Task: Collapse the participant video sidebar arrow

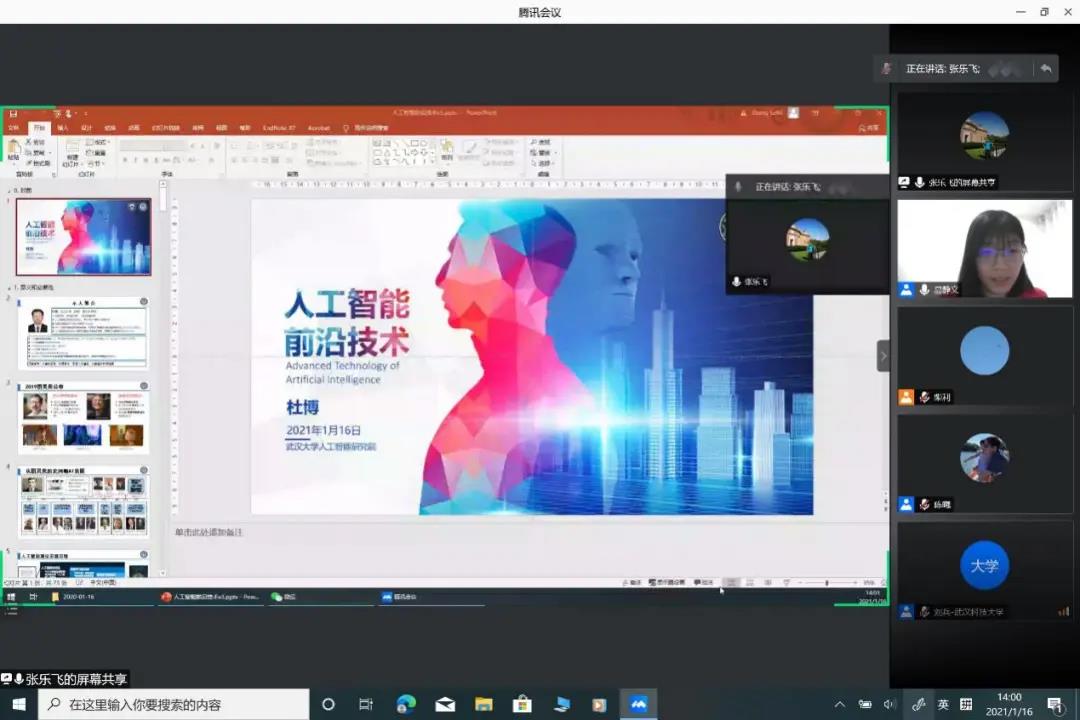Action: (x=883, y=356)
